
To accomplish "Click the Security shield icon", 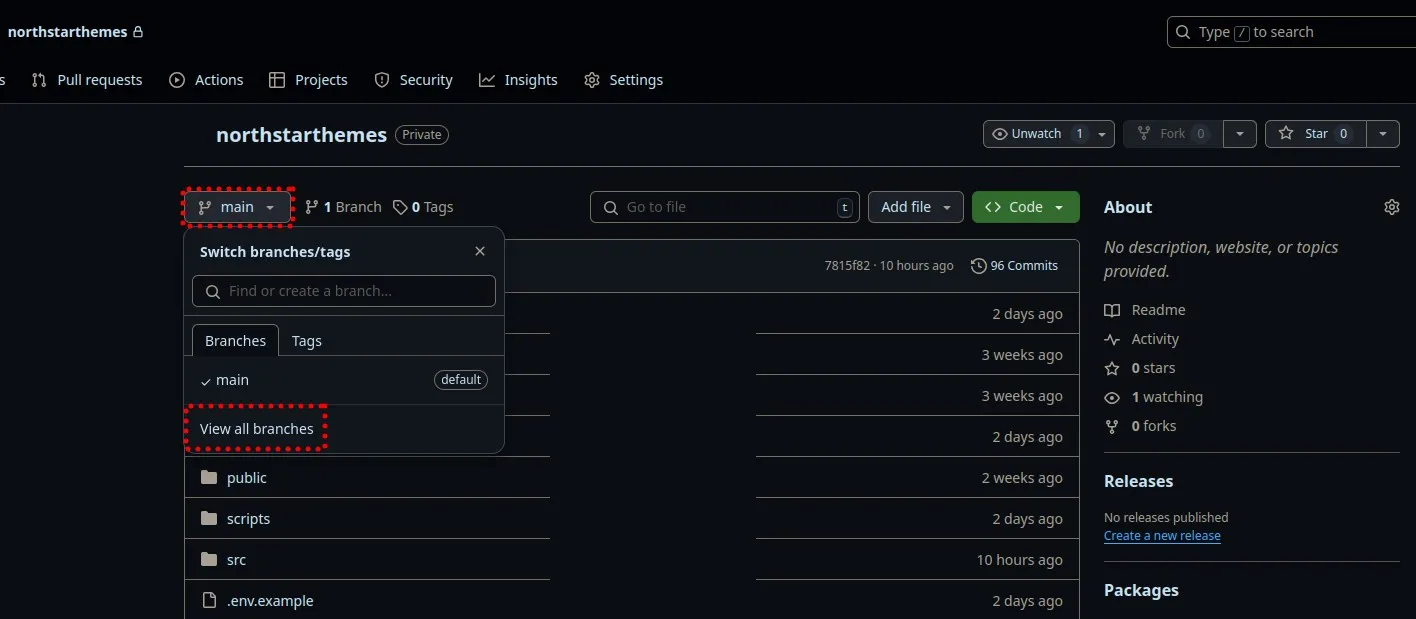I will (381, 80).
